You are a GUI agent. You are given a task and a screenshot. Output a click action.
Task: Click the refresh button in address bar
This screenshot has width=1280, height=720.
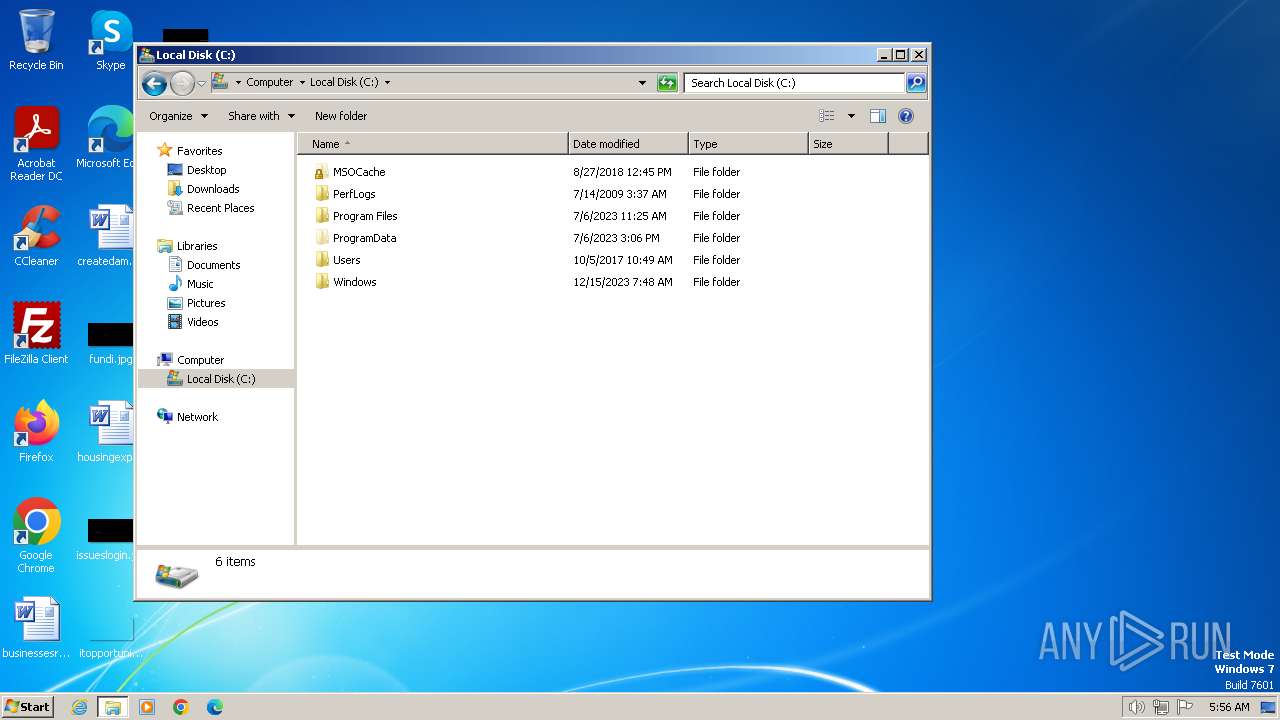click(x=667, y=83)
